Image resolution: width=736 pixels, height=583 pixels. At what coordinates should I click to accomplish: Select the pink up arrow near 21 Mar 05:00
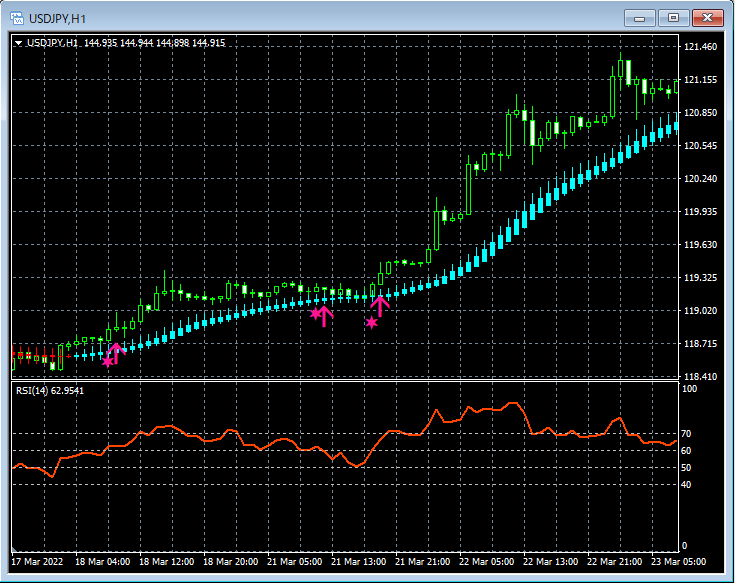click(324, 316)
